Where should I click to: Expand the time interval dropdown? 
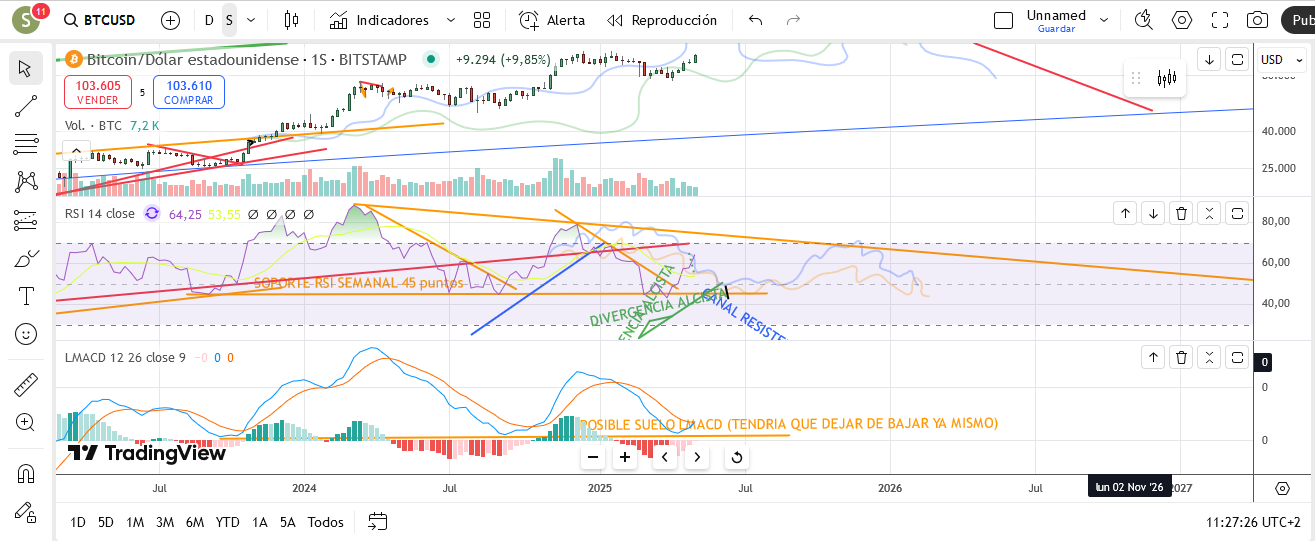point(251,20)
